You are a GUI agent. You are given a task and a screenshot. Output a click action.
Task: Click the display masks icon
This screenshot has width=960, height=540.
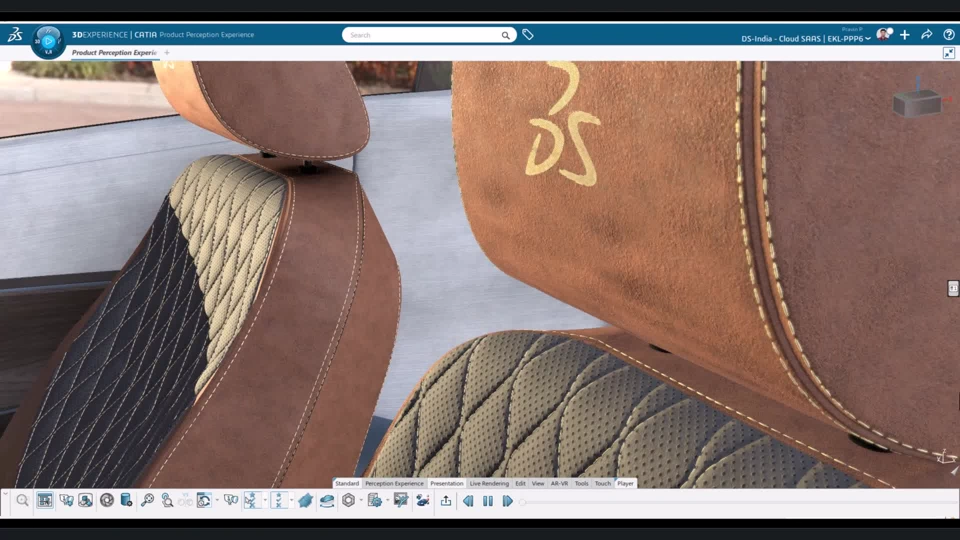(66, 501)
